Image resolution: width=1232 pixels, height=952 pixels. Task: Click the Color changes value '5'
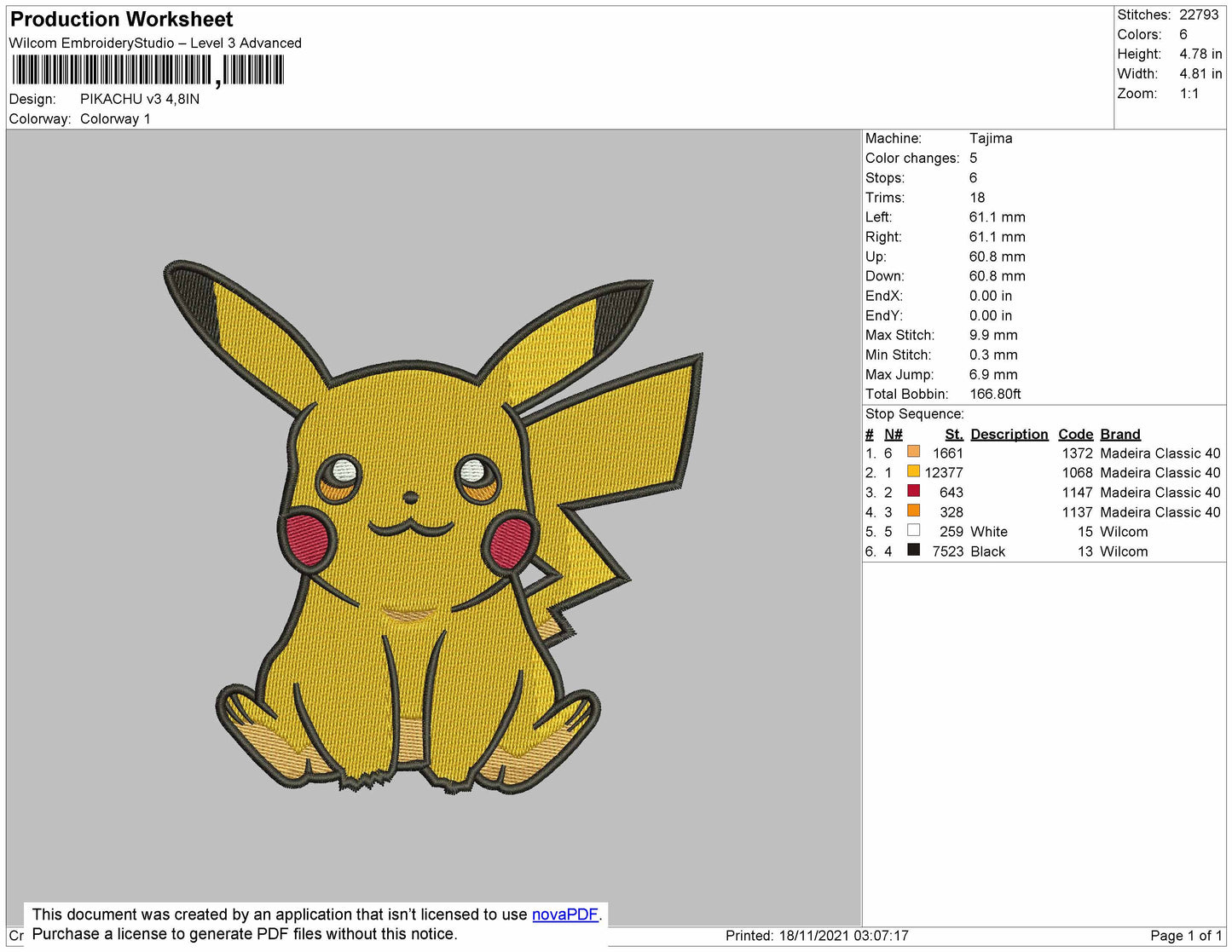[974, 158]
